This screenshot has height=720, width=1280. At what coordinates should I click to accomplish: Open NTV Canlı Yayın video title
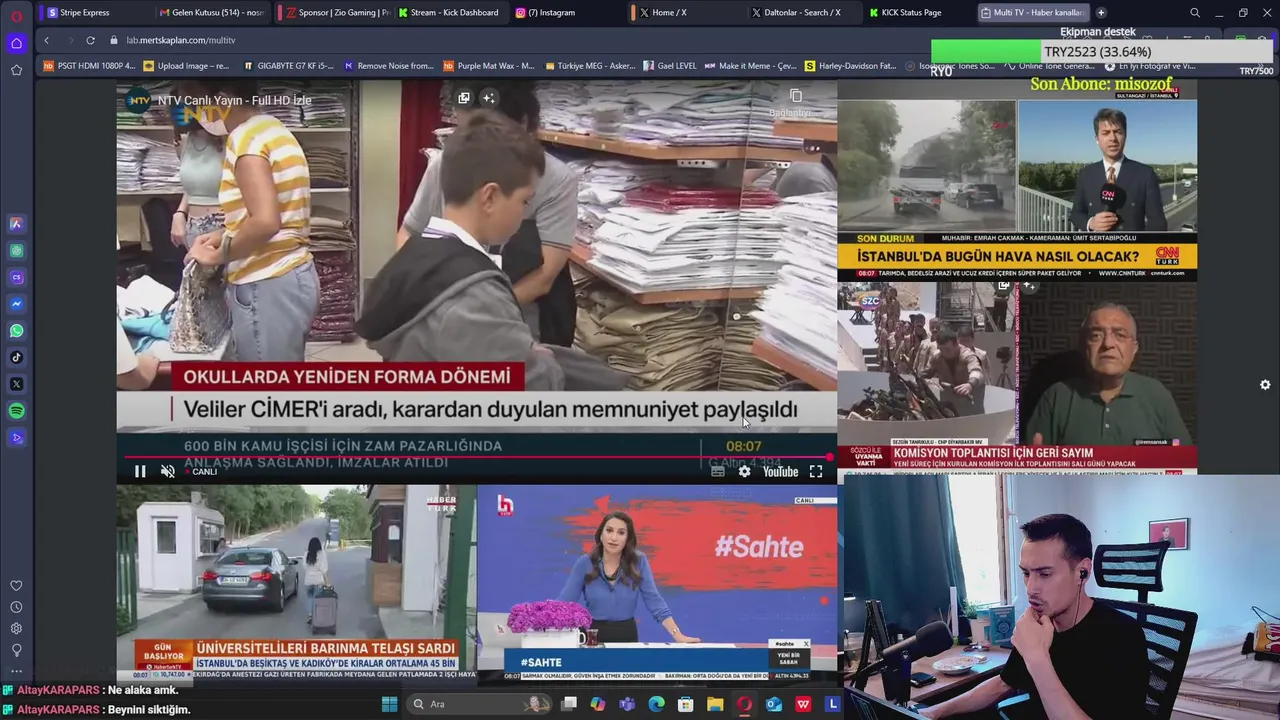(x=235, y=100)
